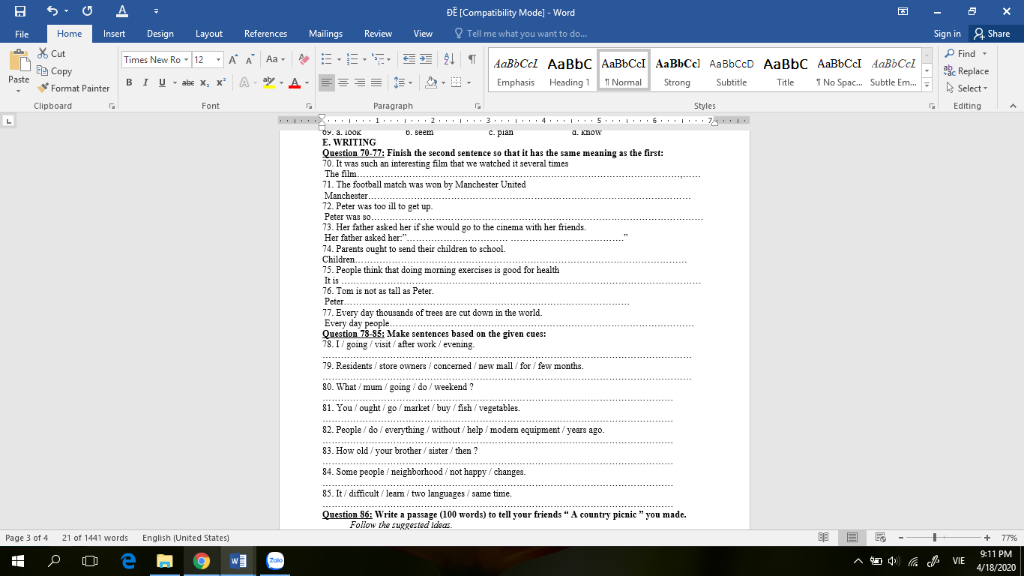1024x576 pixels.
Task: Switch to Print Layout view
Action: pyautogui.click(x=852, y=537)
